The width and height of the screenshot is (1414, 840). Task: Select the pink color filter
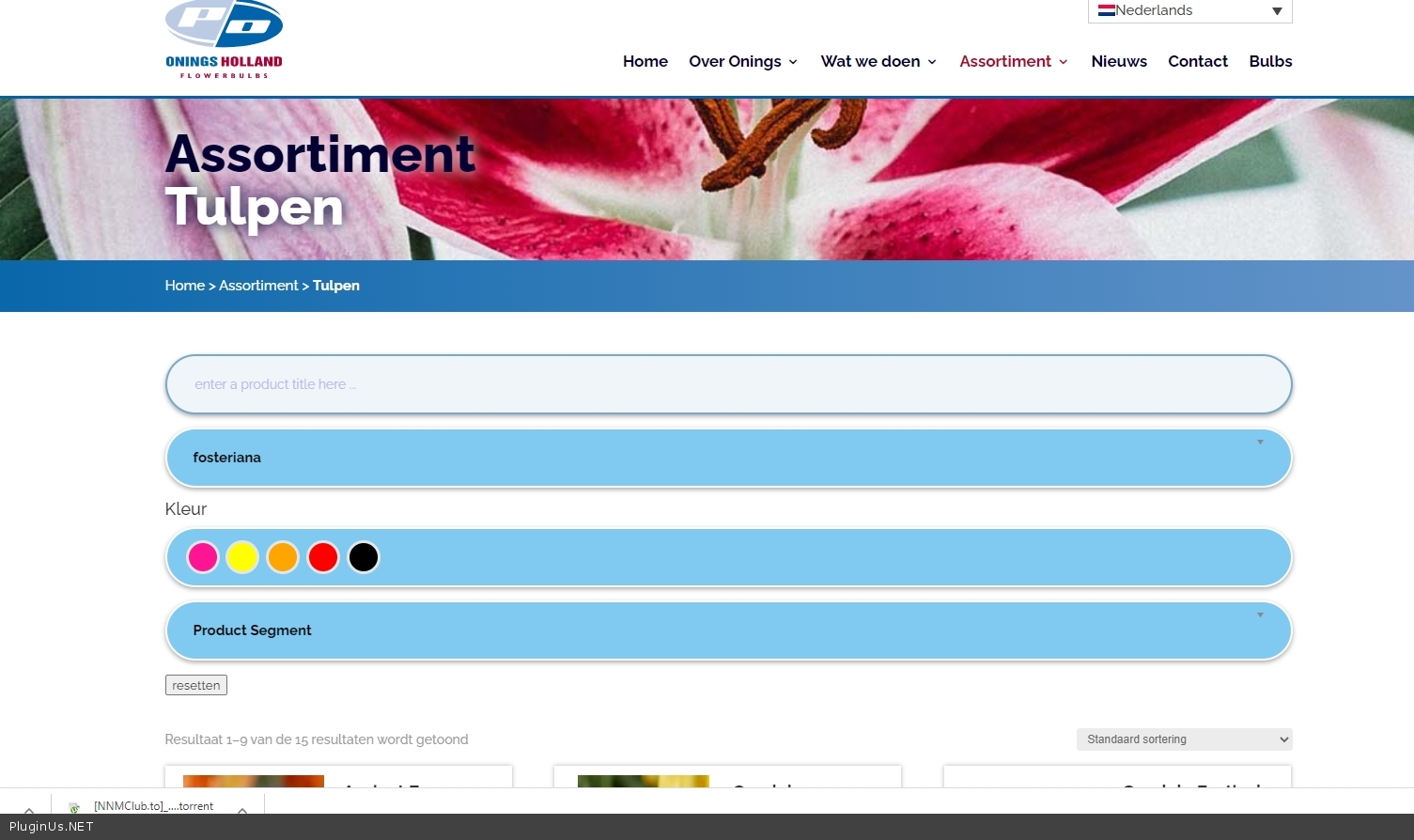click(x=202, y=557)
